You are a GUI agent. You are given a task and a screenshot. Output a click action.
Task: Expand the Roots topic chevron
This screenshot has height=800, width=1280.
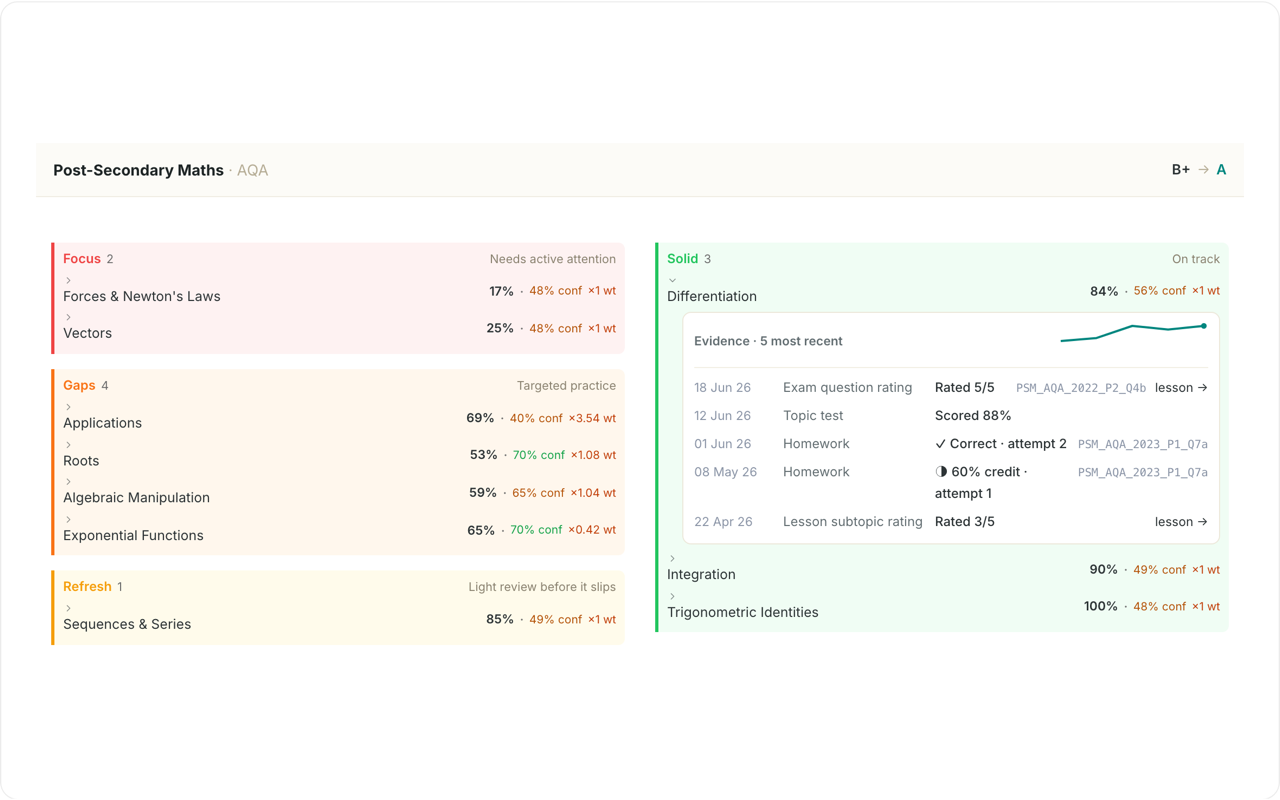(x=68, y=445)
